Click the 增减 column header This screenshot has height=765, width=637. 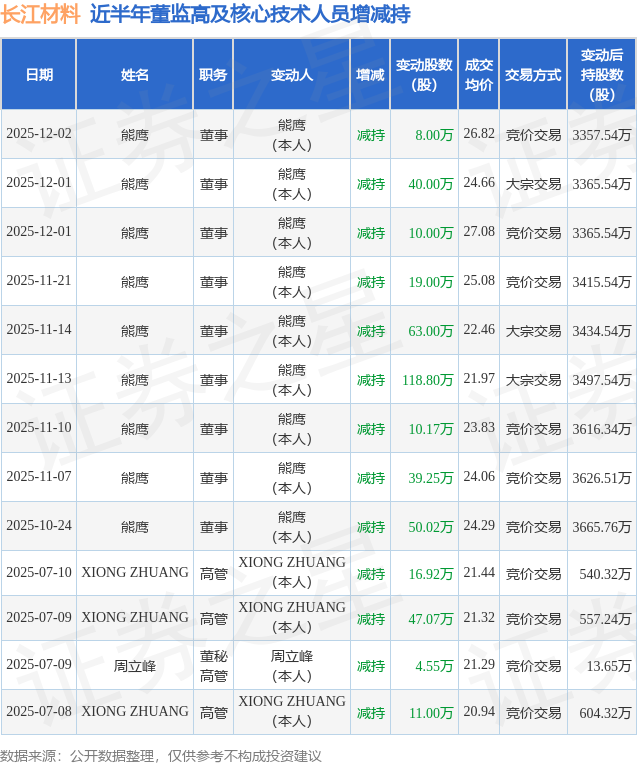pyautogui.click(x=370, y=75)
